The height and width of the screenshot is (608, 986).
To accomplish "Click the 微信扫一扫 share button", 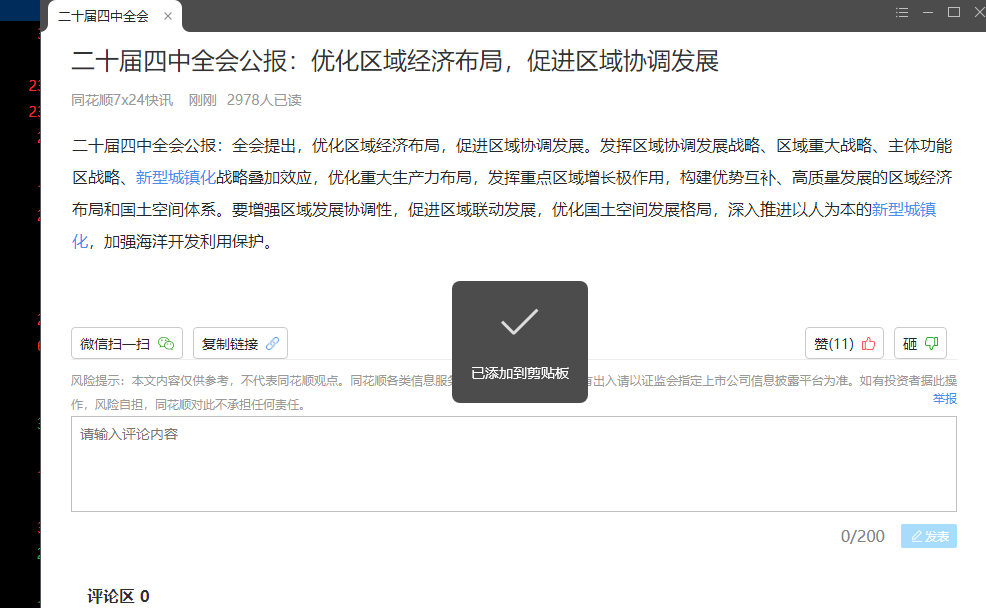I will click(127, 343).
